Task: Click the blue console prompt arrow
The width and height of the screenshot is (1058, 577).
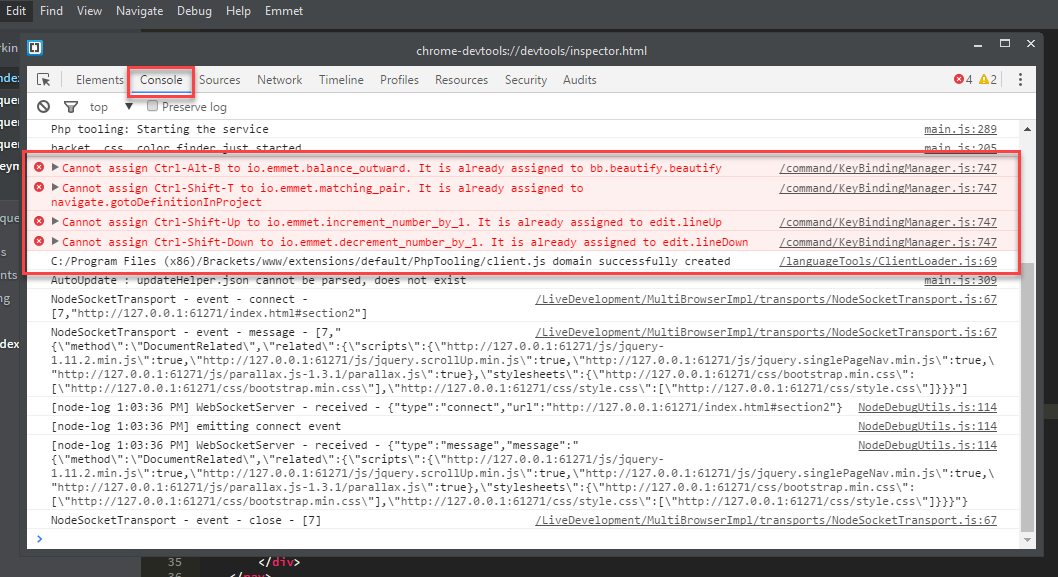Action: (39, 539)
